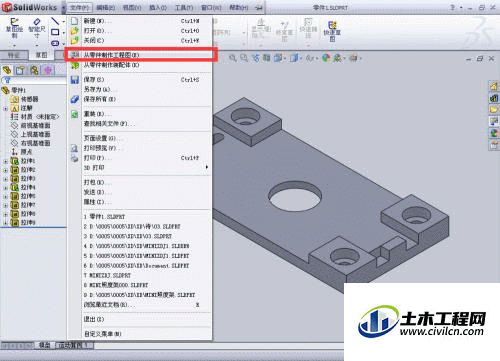Switch to the 草图 sketch tab
500x361 pixels.
(41, 55)
